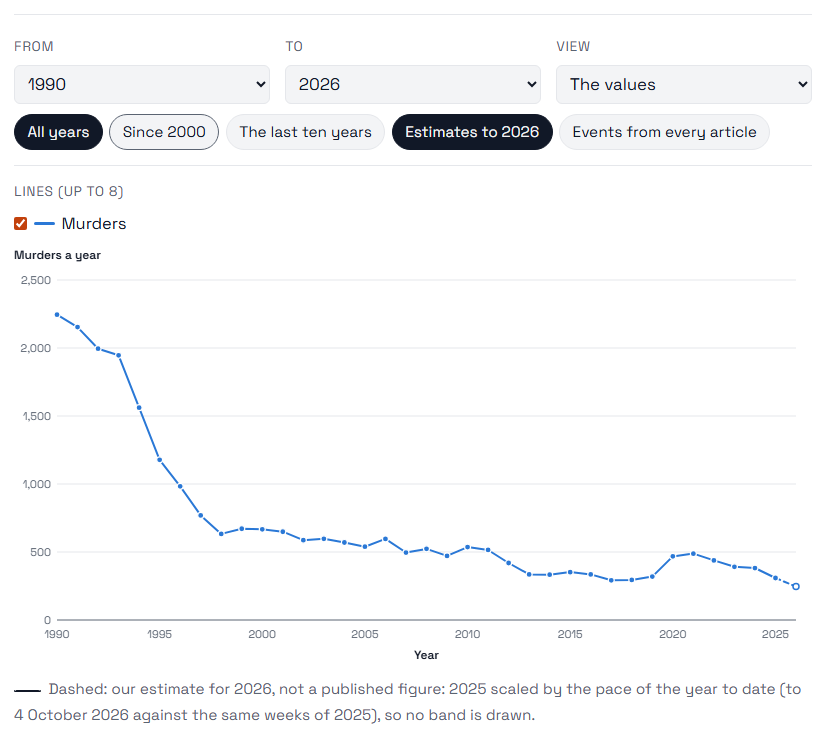Choose The last ten years preset
Viewport: 826px width, 742px height.
coord(306,132)
